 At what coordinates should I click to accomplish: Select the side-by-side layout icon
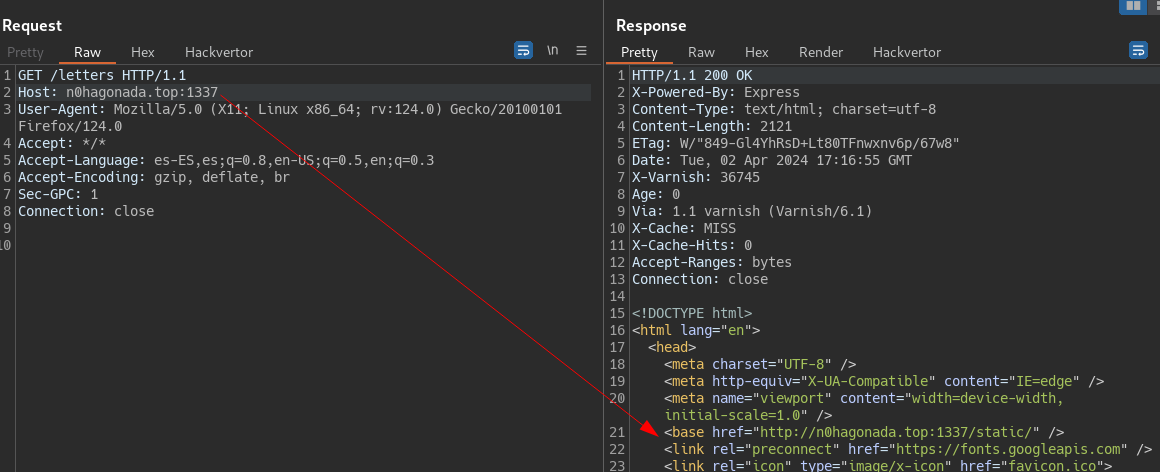pos(1133,6)
